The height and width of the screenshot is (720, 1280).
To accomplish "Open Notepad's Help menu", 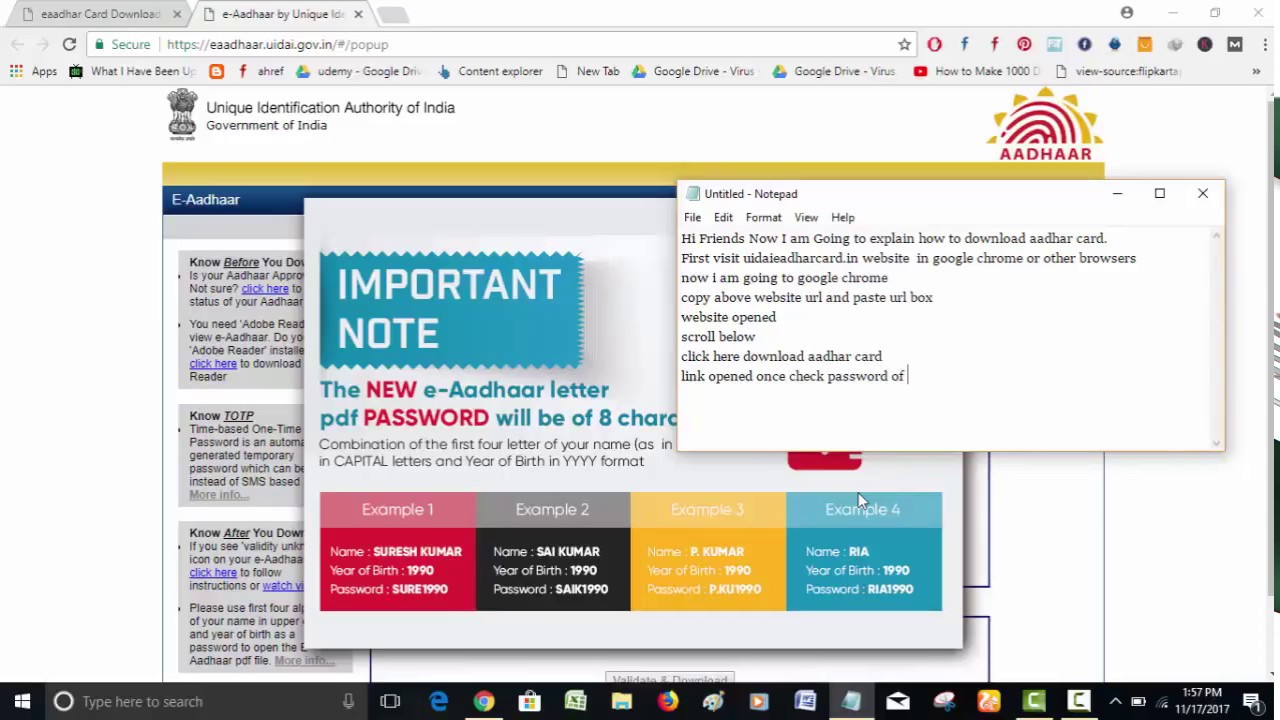I will [x=842, y=217].
